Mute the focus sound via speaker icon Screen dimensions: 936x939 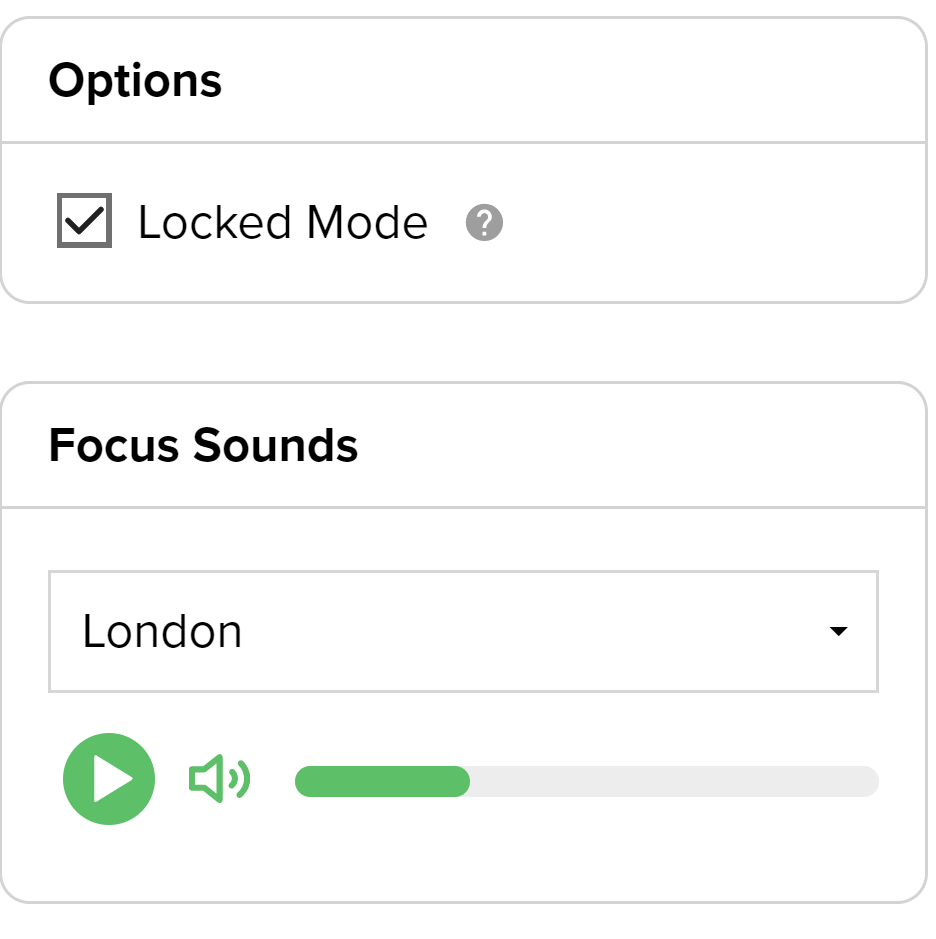click(x=219, y=780)
